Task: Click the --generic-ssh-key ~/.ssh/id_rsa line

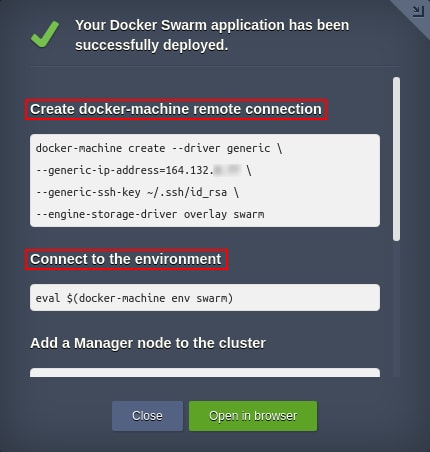Action: point(137,192)
